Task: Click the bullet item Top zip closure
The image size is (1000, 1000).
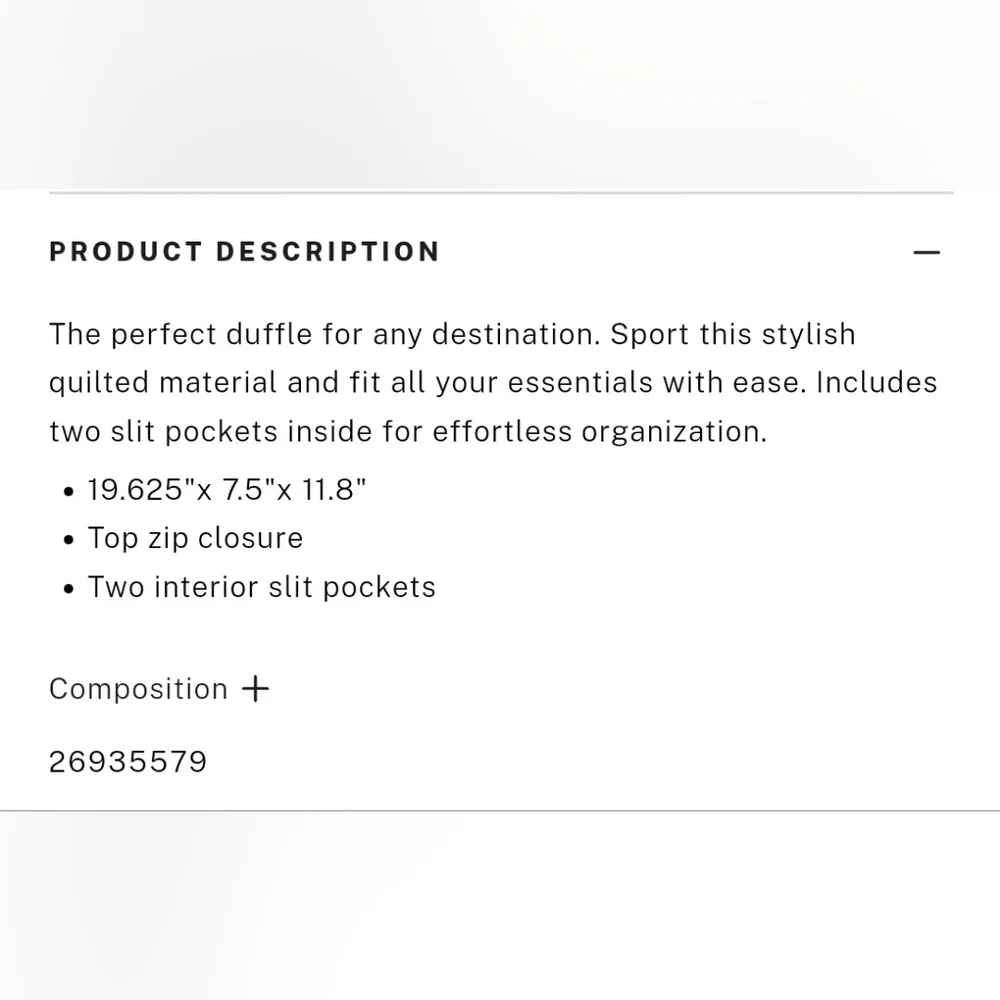Action: [x=195, y=538]
